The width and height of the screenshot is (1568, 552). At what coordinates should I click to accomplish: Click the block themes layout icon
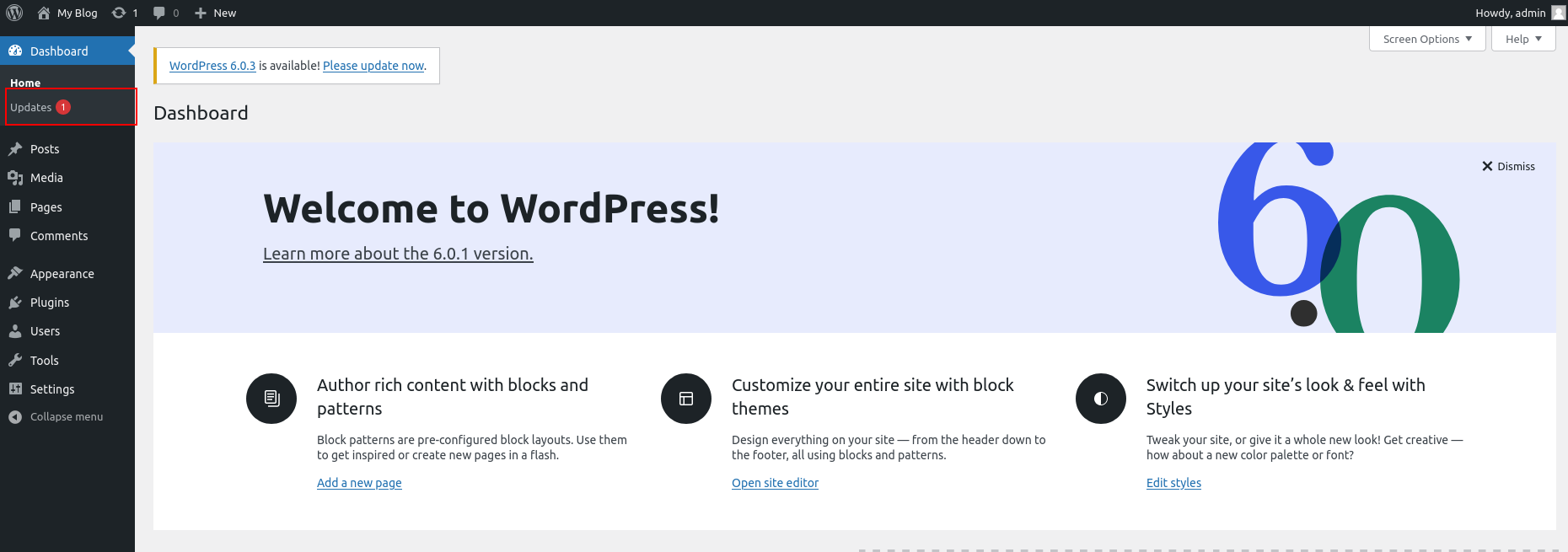coord(686,399)
